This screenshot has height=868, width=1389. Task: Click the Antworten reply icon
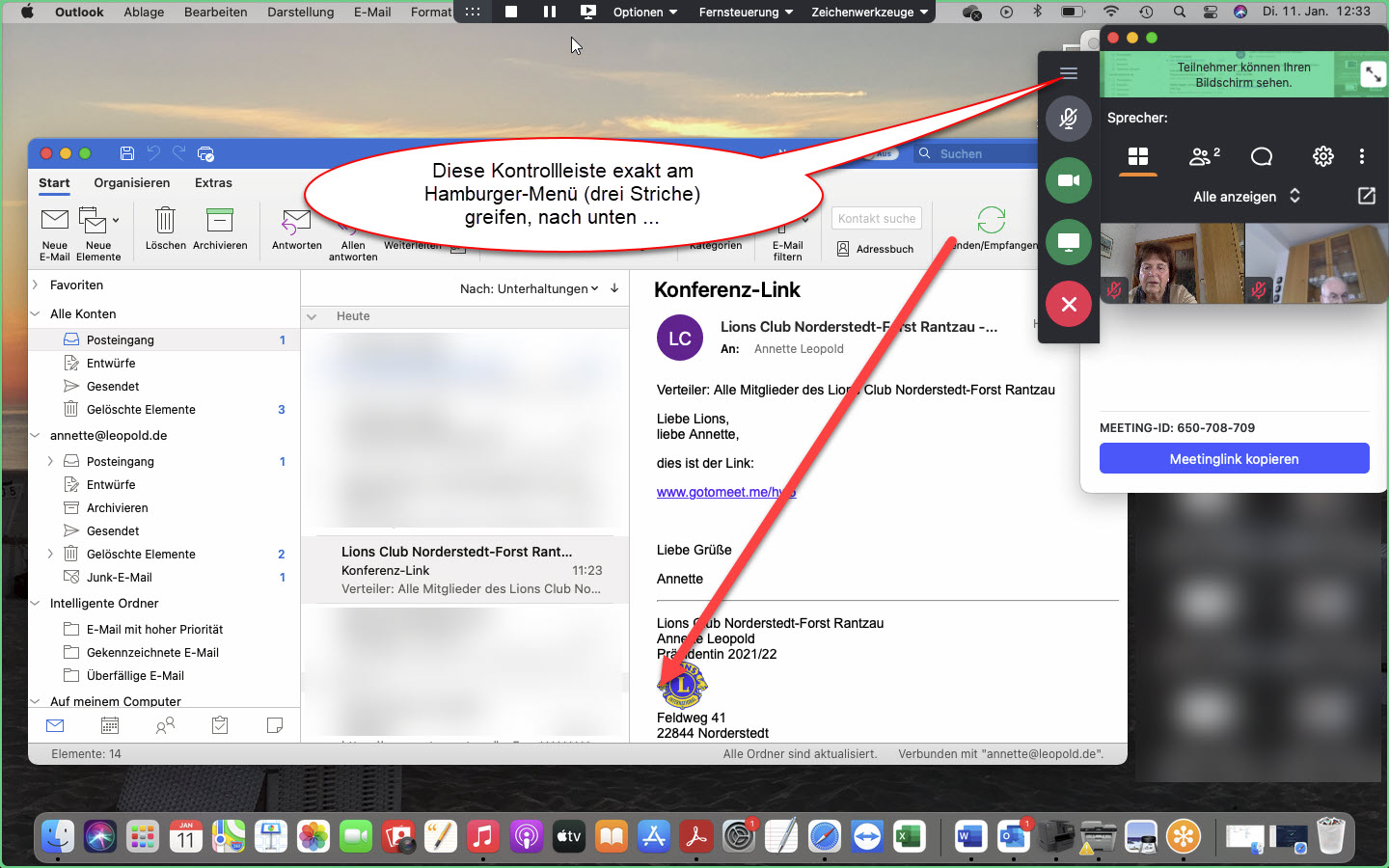click(297, 230)
